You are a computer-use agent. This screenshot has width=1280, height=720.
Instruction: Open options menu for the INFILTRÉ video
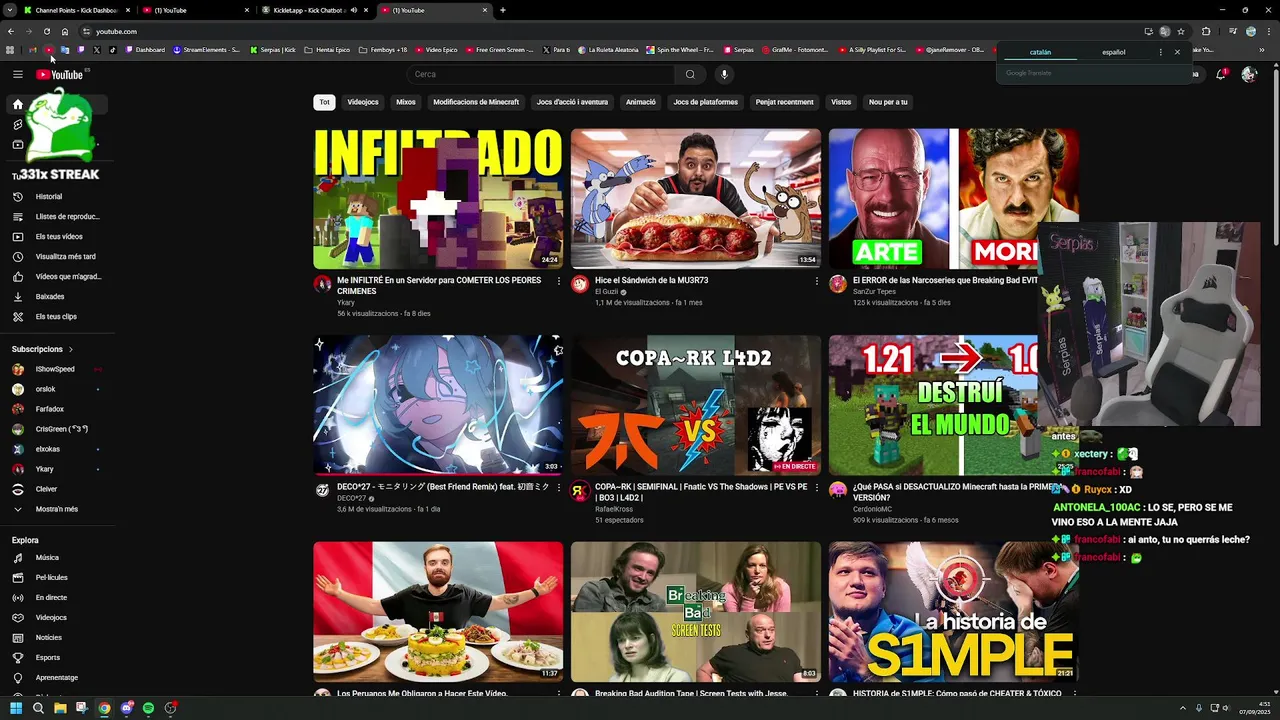pyautogui.click(x=559, y=281)
